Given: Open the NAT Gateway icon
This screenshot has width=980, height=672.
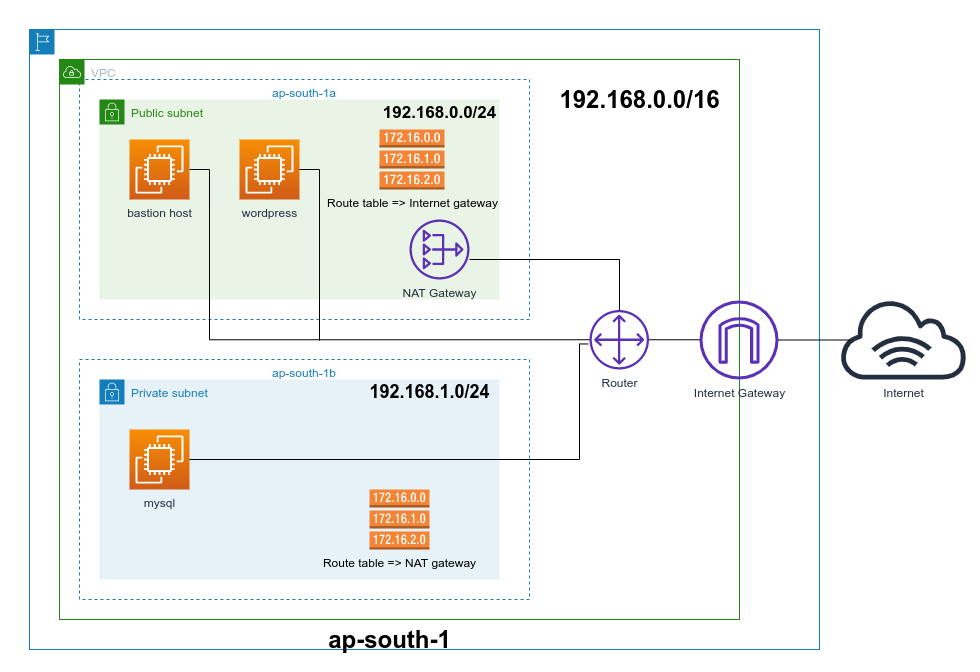Looking at the screenshot, I should point(438,249).
